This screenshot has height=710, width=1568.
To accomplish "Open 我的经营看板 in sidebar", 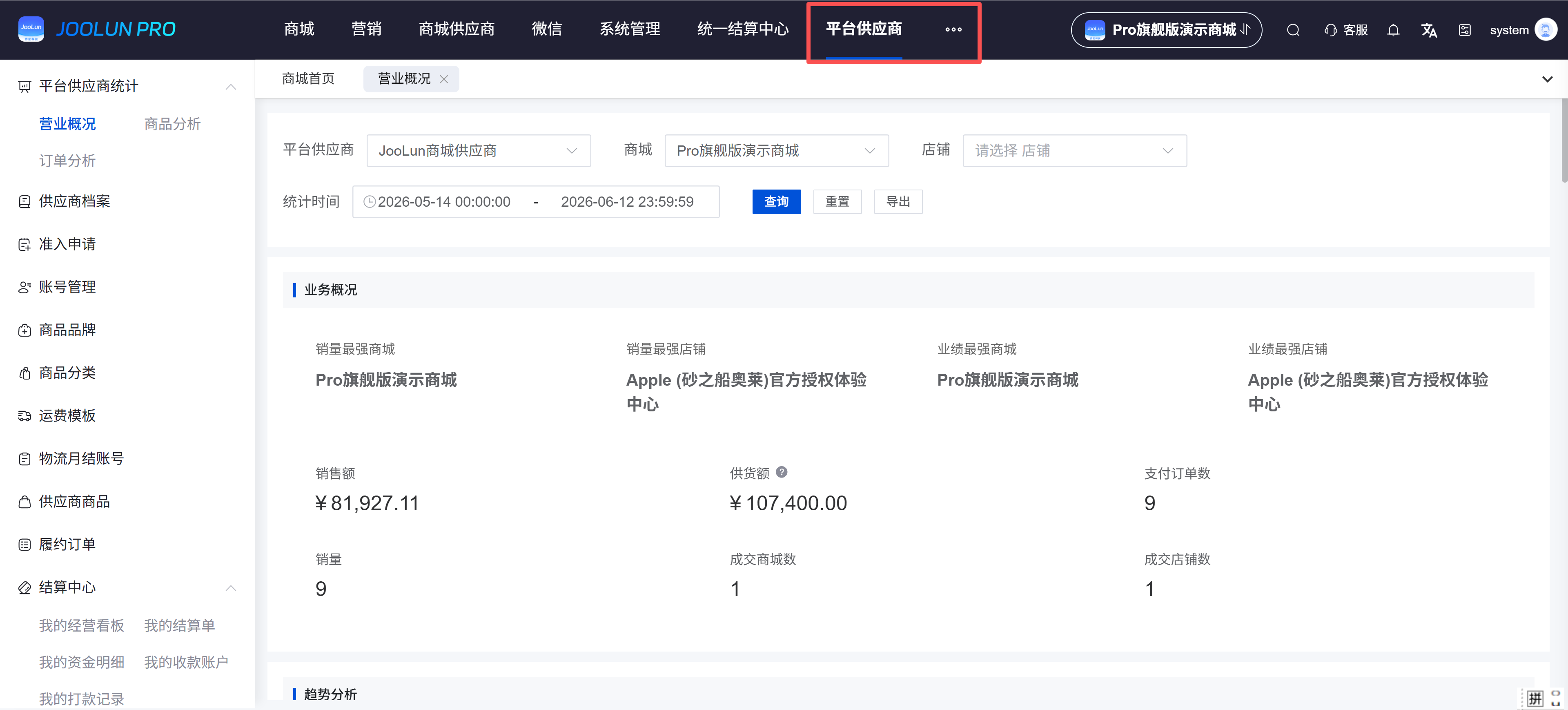I will (x=82, y=626).
